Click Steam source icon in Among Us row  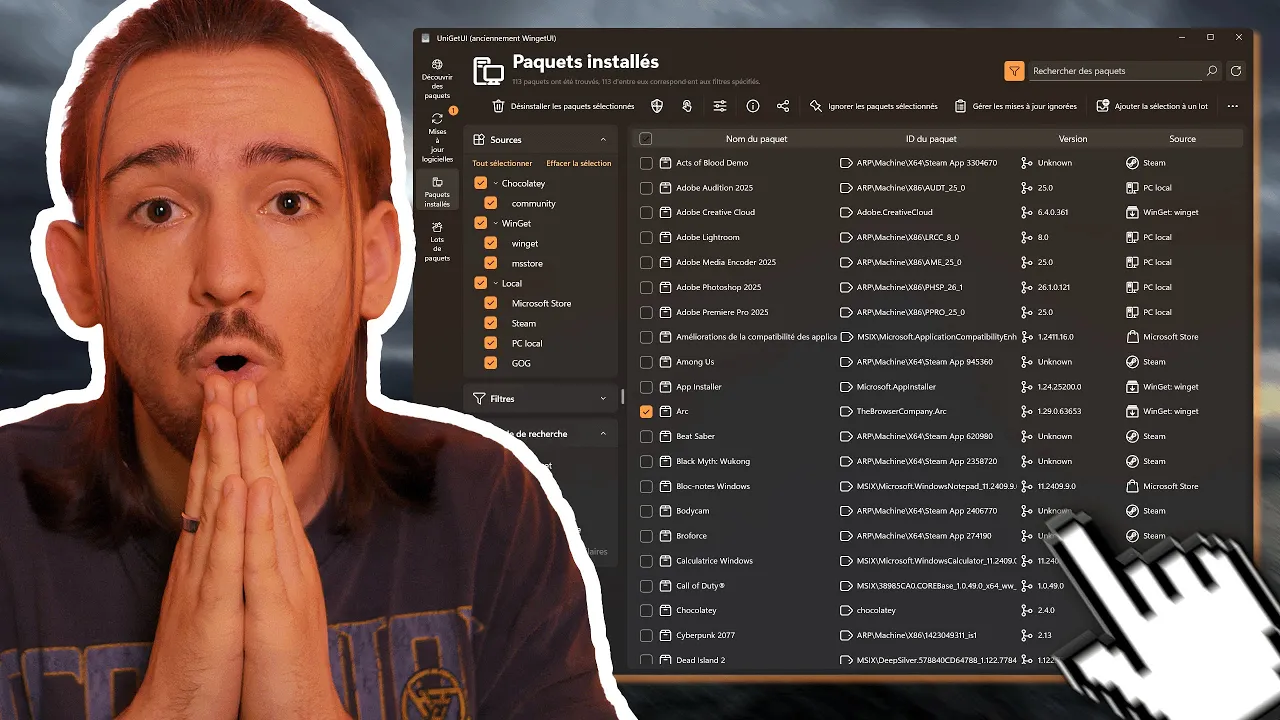1132,362
